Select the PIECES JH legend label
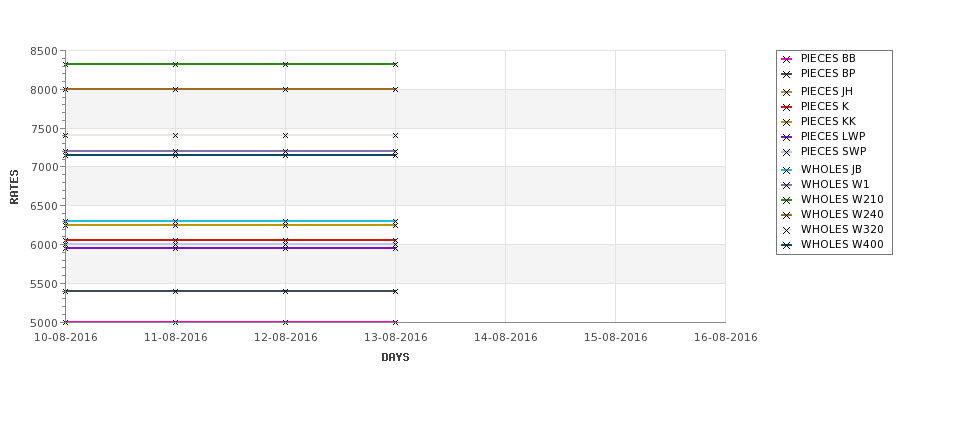The width and height of the screenshot is (975, 429). [826, 91]
